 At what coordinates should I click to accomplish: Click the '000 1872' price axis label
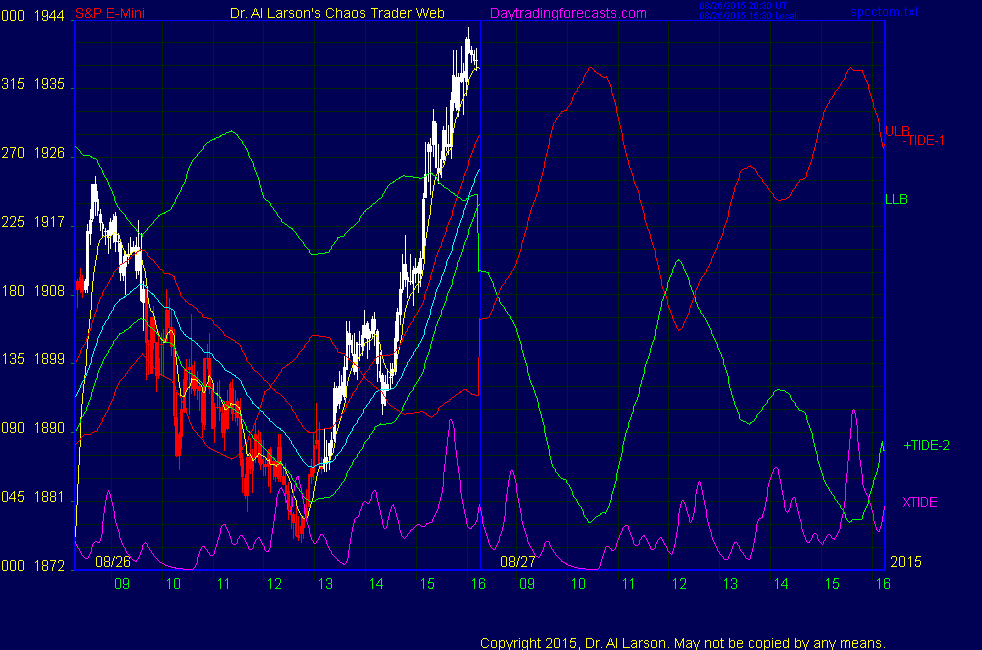click(33, 566)
